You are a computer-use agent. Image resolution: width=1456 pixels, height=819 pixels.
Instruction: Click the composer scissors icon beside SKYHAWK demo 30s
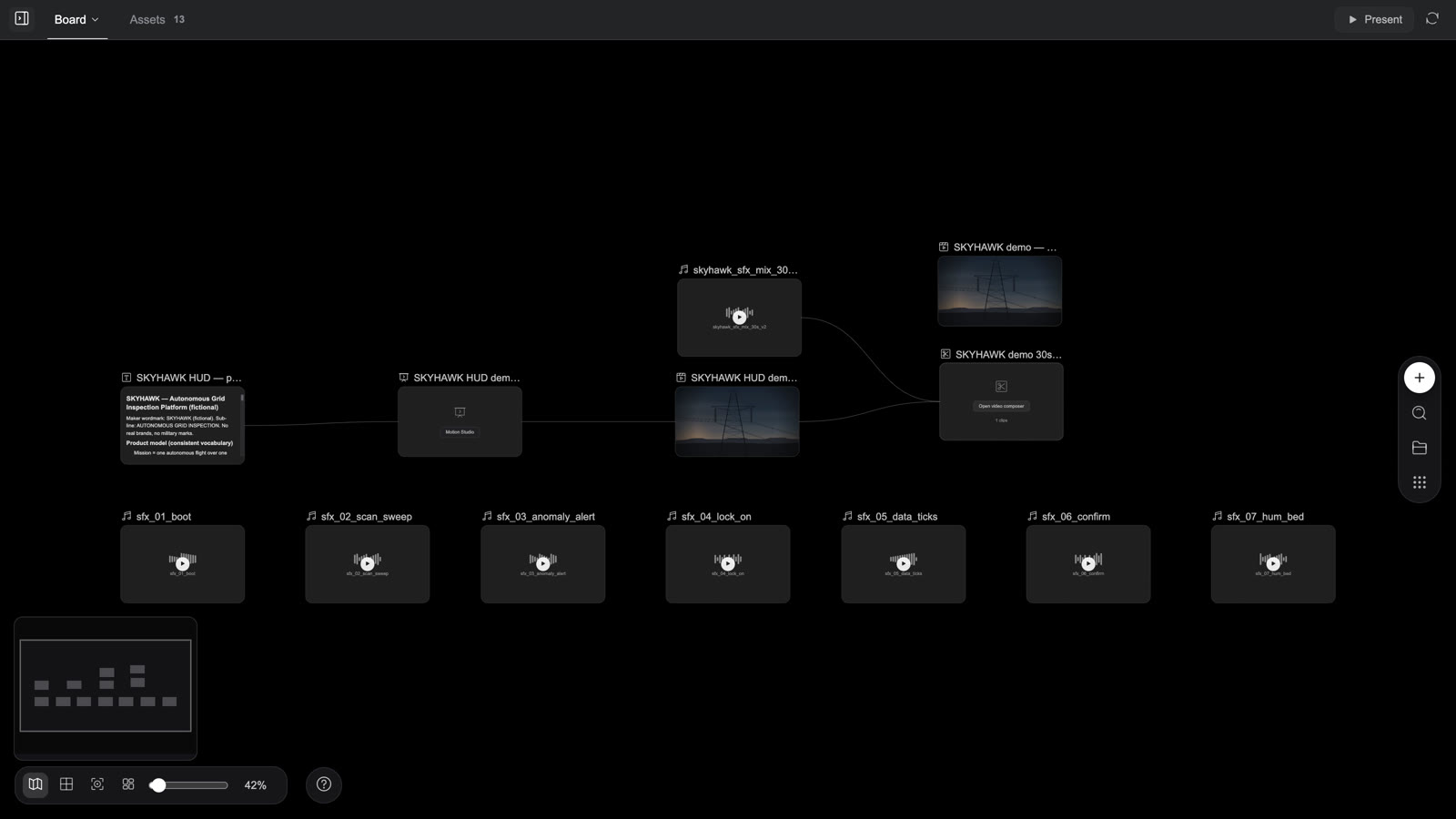[x=945, y=354]
